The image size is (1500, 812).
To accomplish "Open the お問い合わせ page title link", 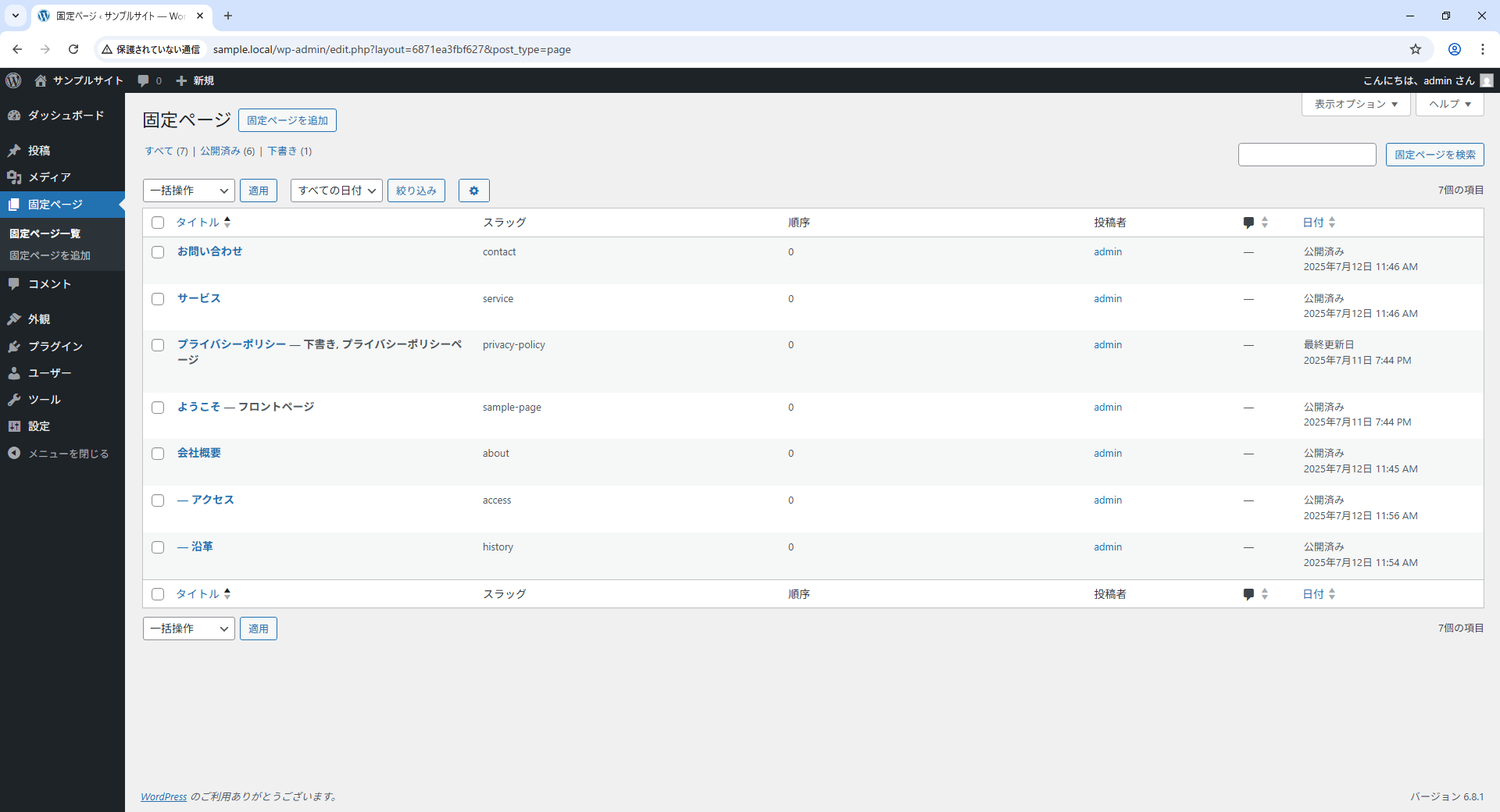I will pyautogui.click(x=210, y=251).
